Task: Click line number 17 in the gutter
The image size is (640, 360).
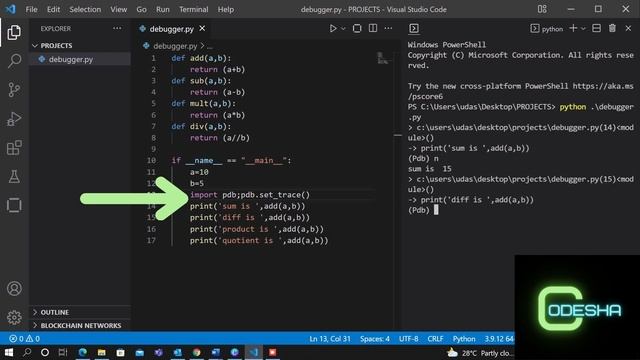Action: [x=151, y=240]
